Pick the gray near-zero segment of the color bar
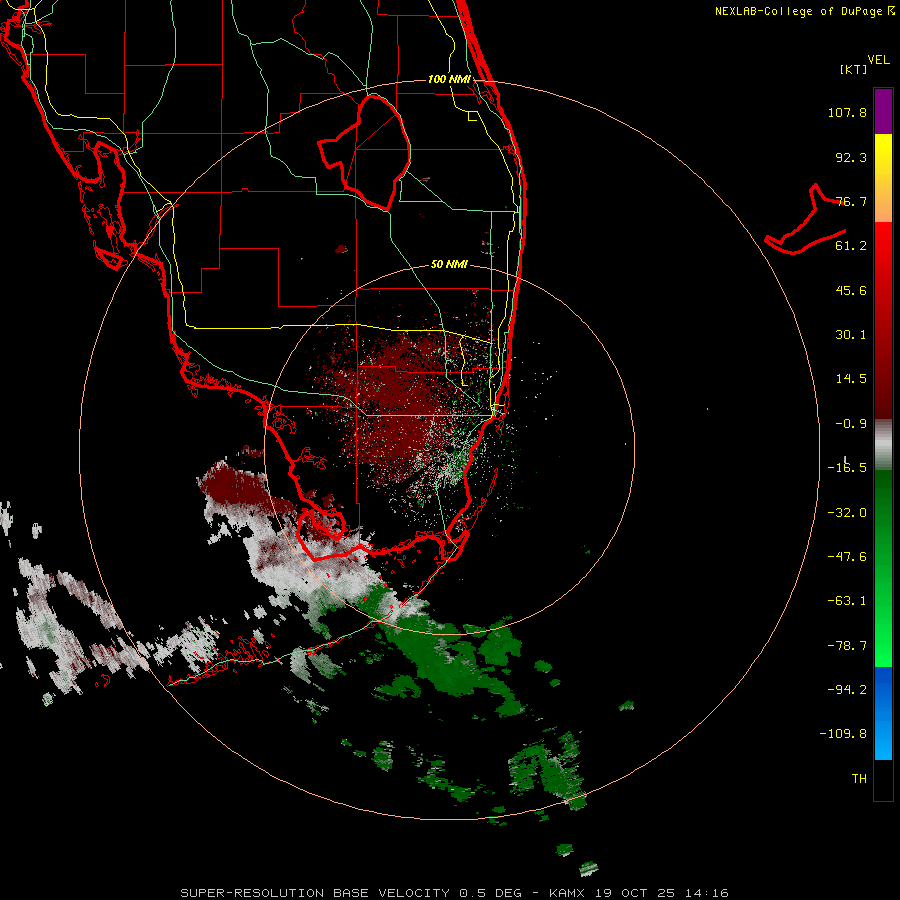 (883, 445)
